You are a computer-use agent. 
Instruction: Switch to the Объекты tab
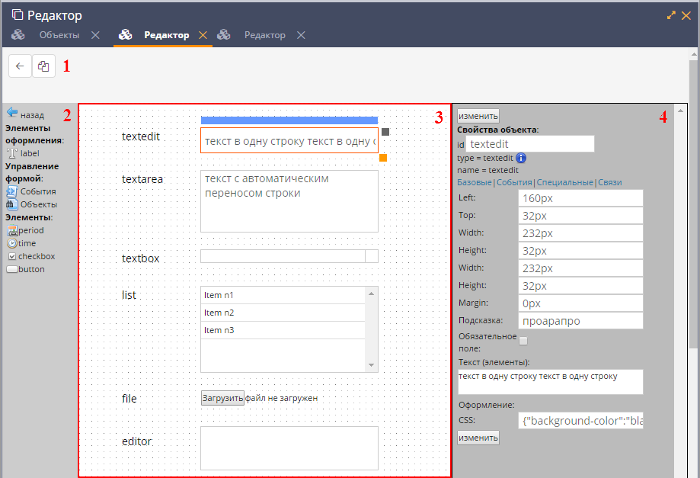click(59, 35)
